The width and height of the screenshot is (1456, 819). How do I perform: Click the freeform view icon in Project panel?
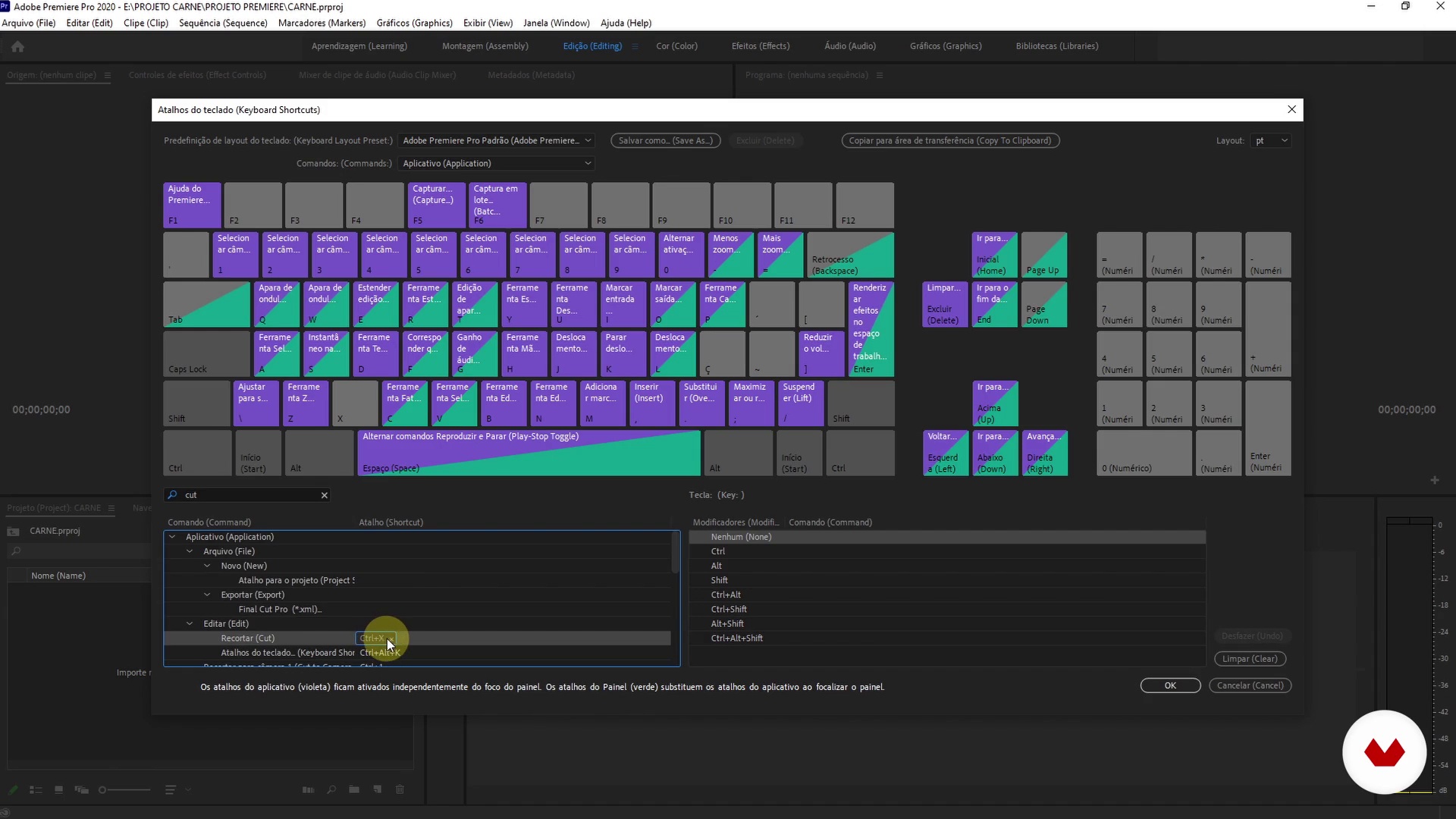[x=81, y=789]
